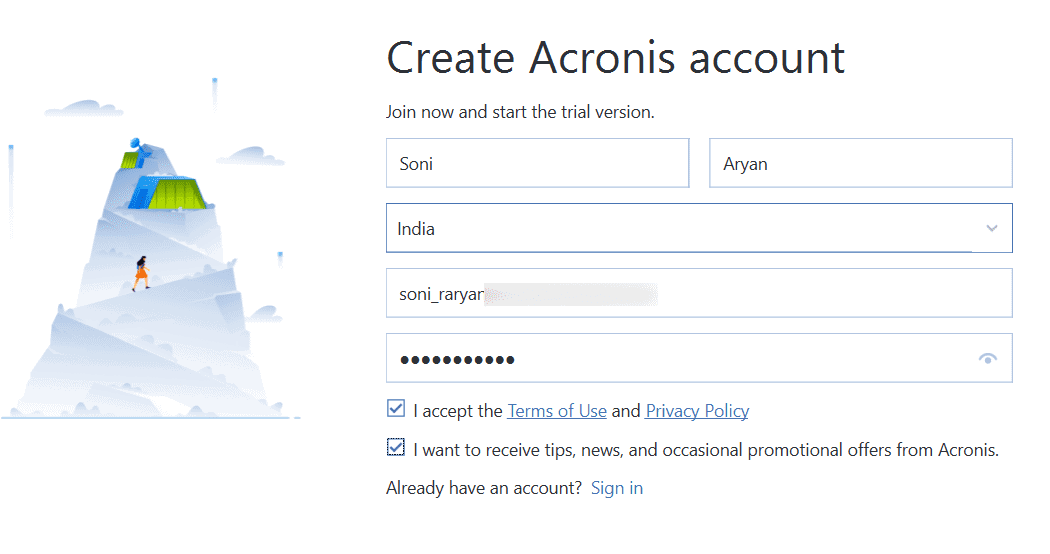Click the climbing person on the mountain
The height and width of the screenshot is (554, 1050).
coord(141,273)
